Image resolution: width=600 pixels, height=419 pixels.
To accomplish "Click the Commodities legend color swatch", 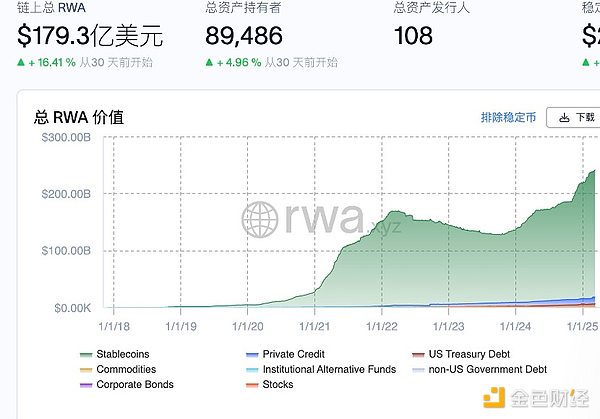I will coord(85,370).
